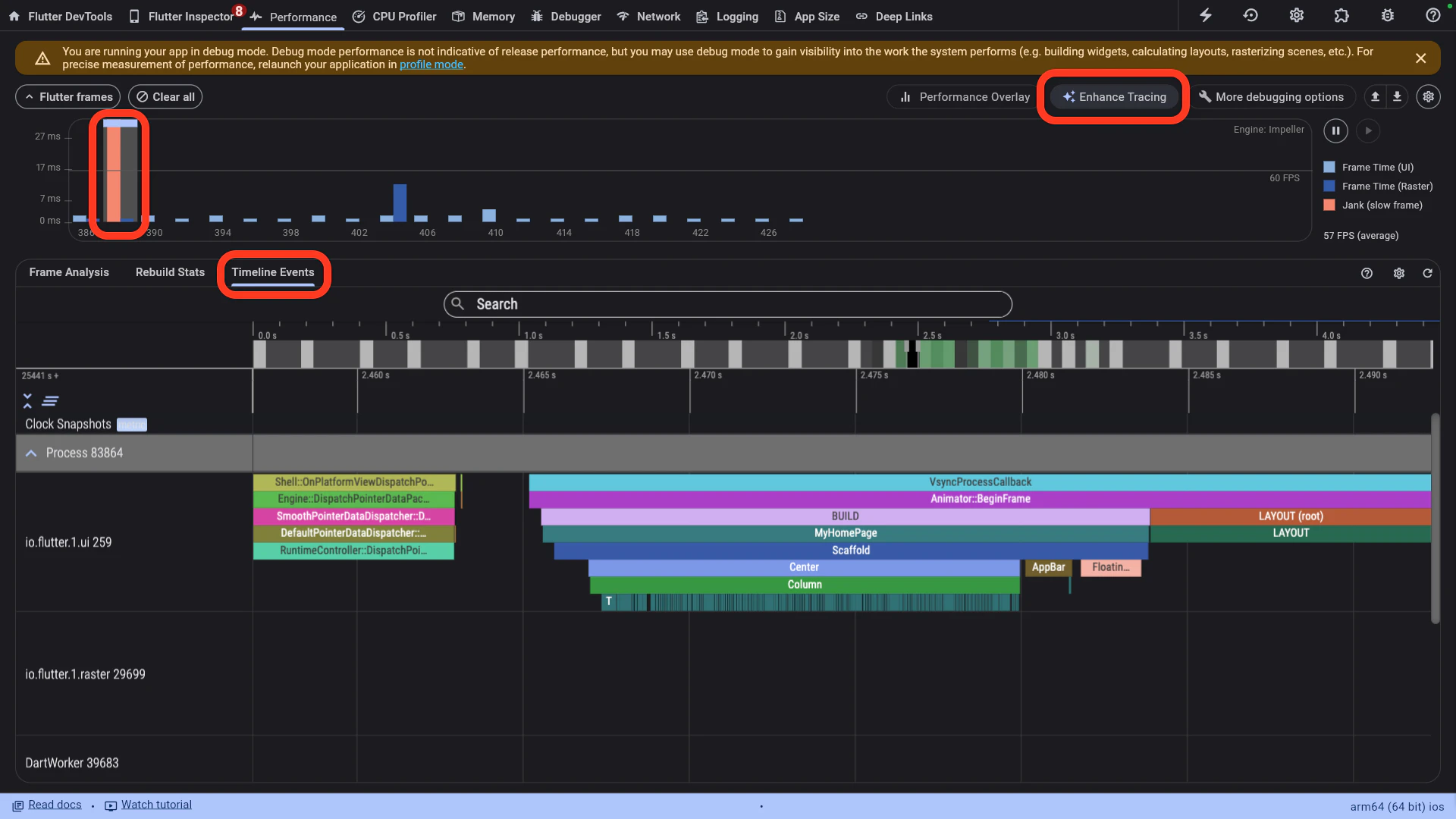Image resolution: width=1456 pixels, height=819 pixels.
Task: Expand the Flutter frames chart header
Action: (67, 96)
